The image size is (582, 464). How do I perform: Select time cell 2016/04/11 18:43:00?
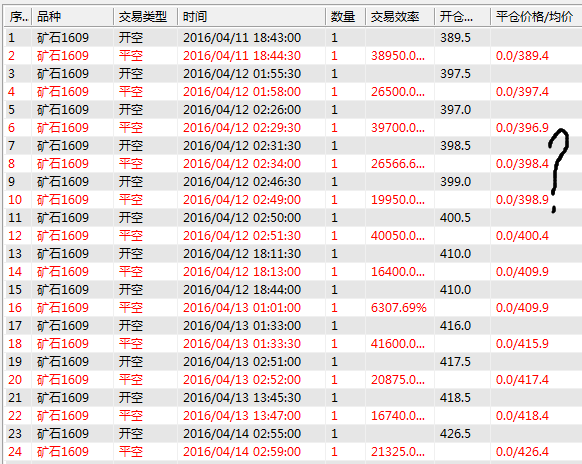coord(242,37)
